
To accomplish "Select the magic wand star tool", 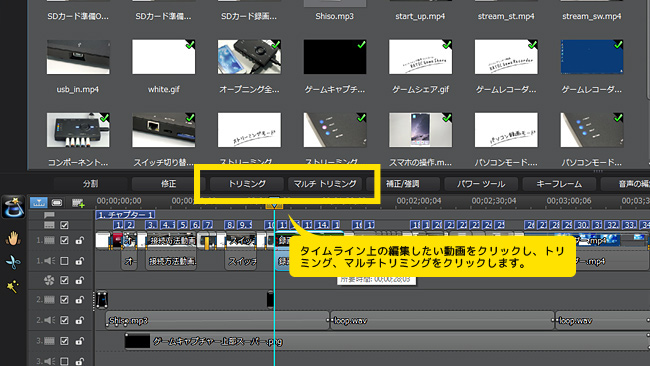I will coord(12,286).
